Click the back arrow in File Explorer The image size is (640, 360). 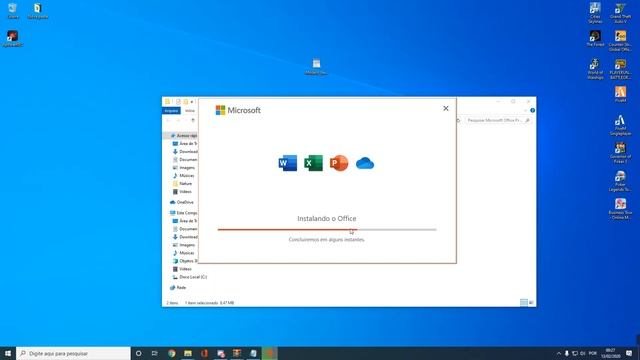coord(168,120)
